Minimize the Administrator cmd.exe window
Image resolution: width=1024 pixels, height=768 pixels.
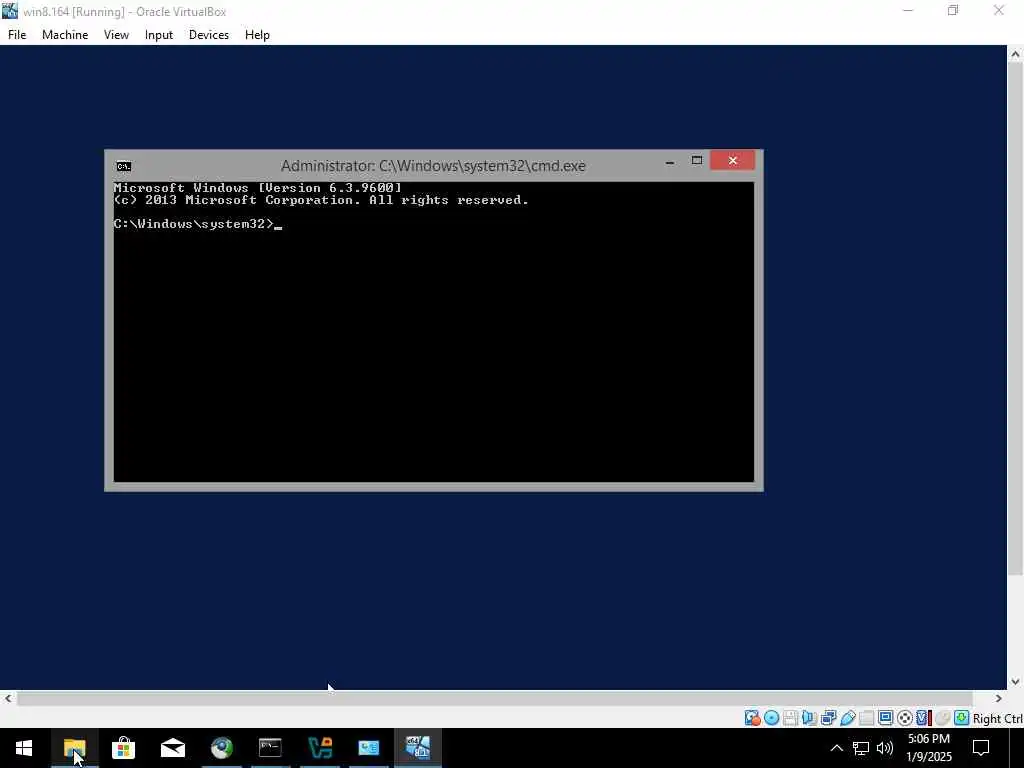coord(669,161)
